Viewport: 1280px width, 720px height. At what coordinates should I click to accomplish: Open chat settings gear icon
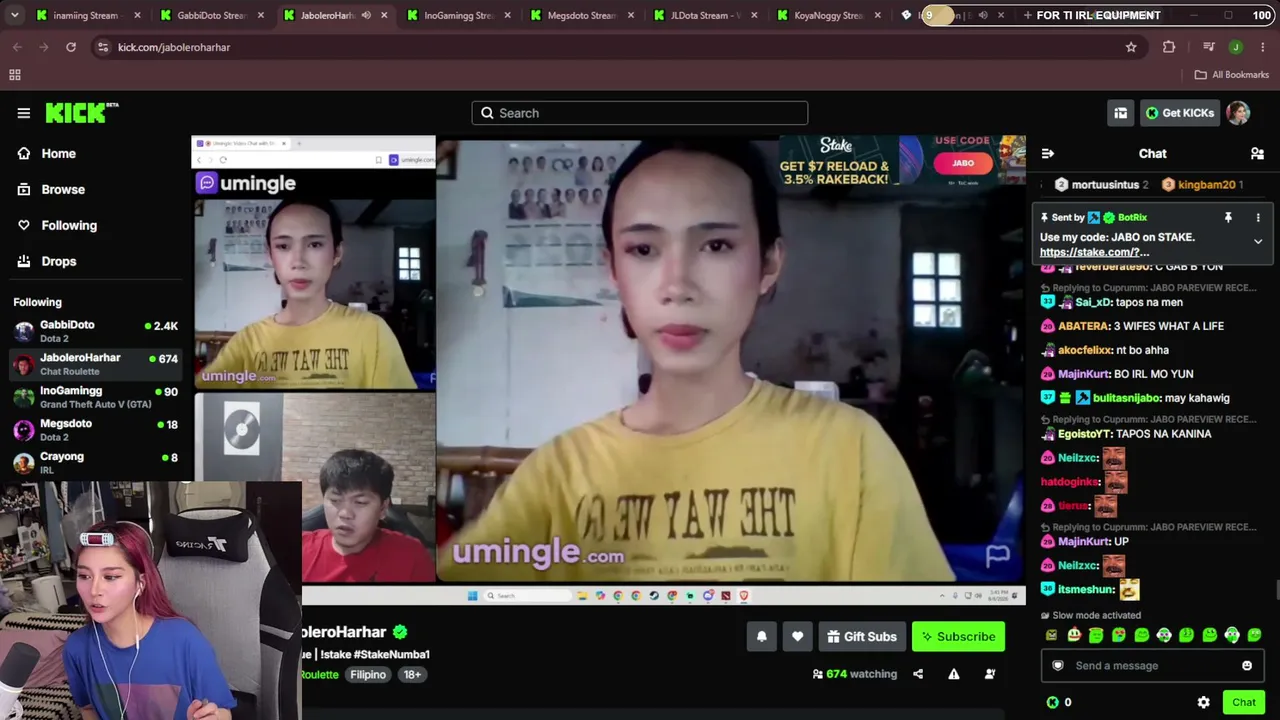(x=1203, y=702)
